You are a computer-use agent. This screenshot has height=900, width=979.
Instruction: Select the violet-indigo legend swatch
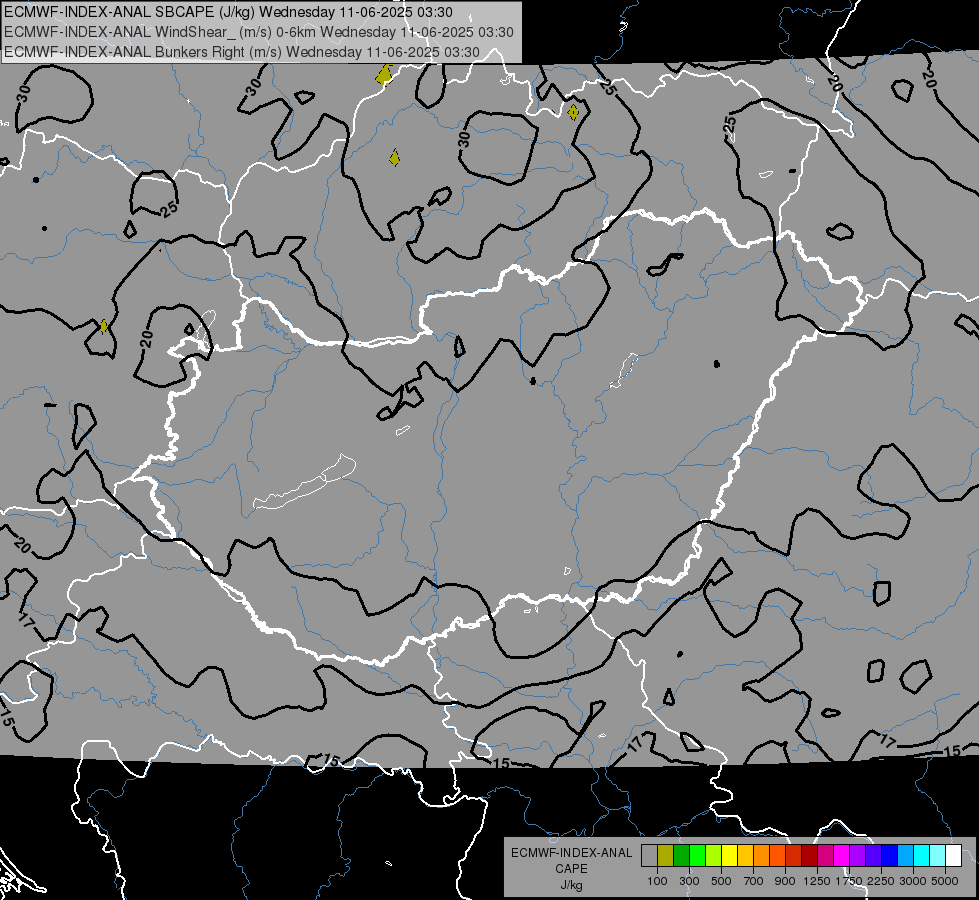(x=873, y=855)
